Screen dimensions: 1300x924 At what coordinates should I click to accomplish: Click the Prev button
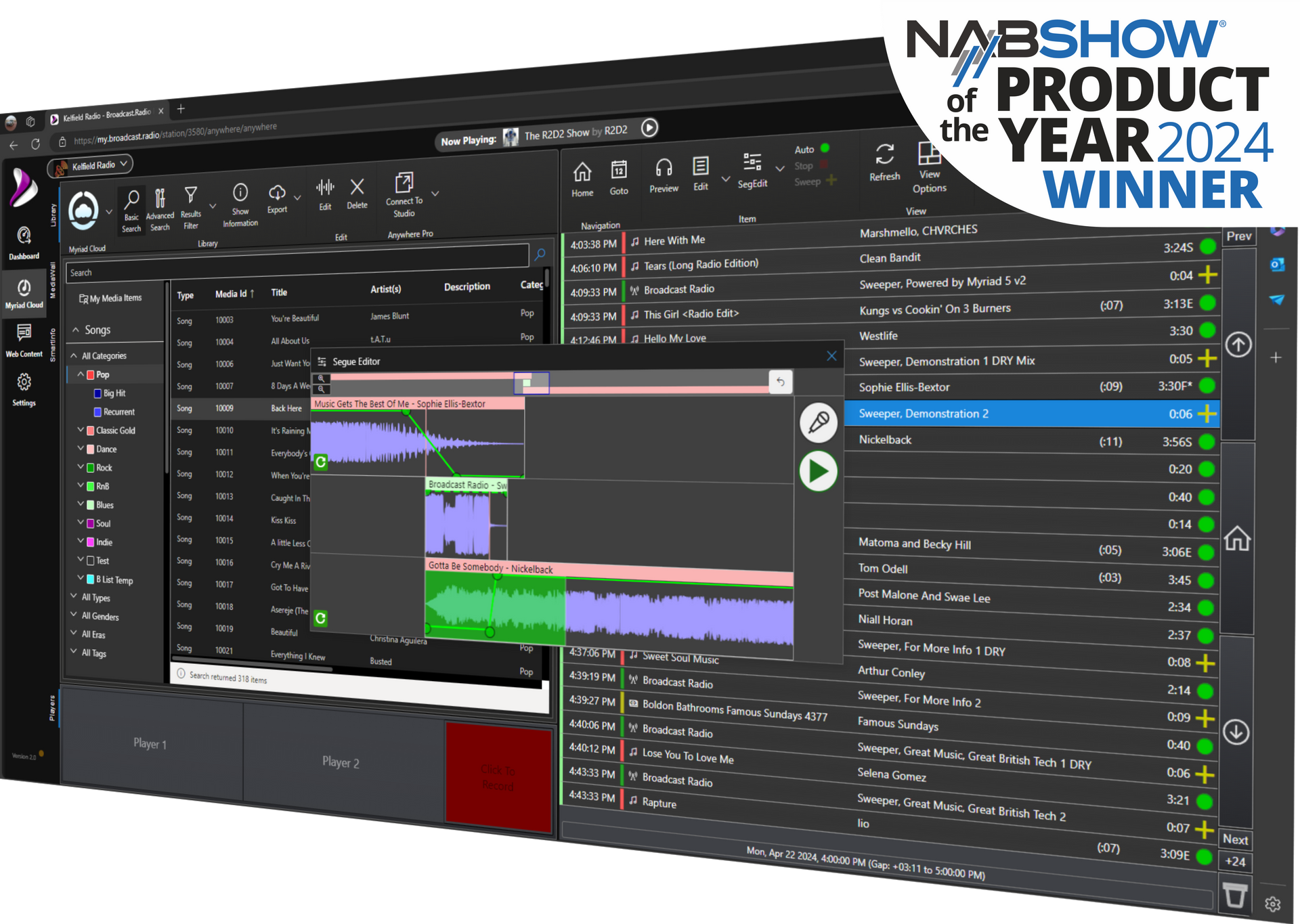point(1238,236)
